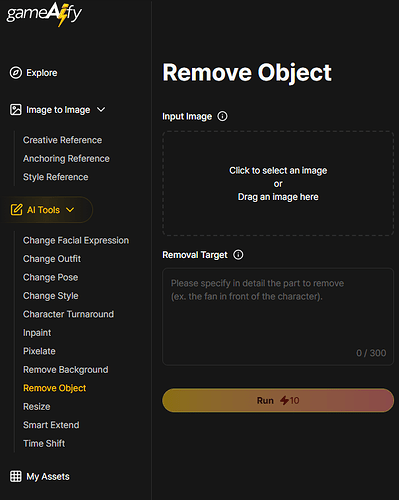
Task: Click the gameAIfy logo
Action: (44, 14)
